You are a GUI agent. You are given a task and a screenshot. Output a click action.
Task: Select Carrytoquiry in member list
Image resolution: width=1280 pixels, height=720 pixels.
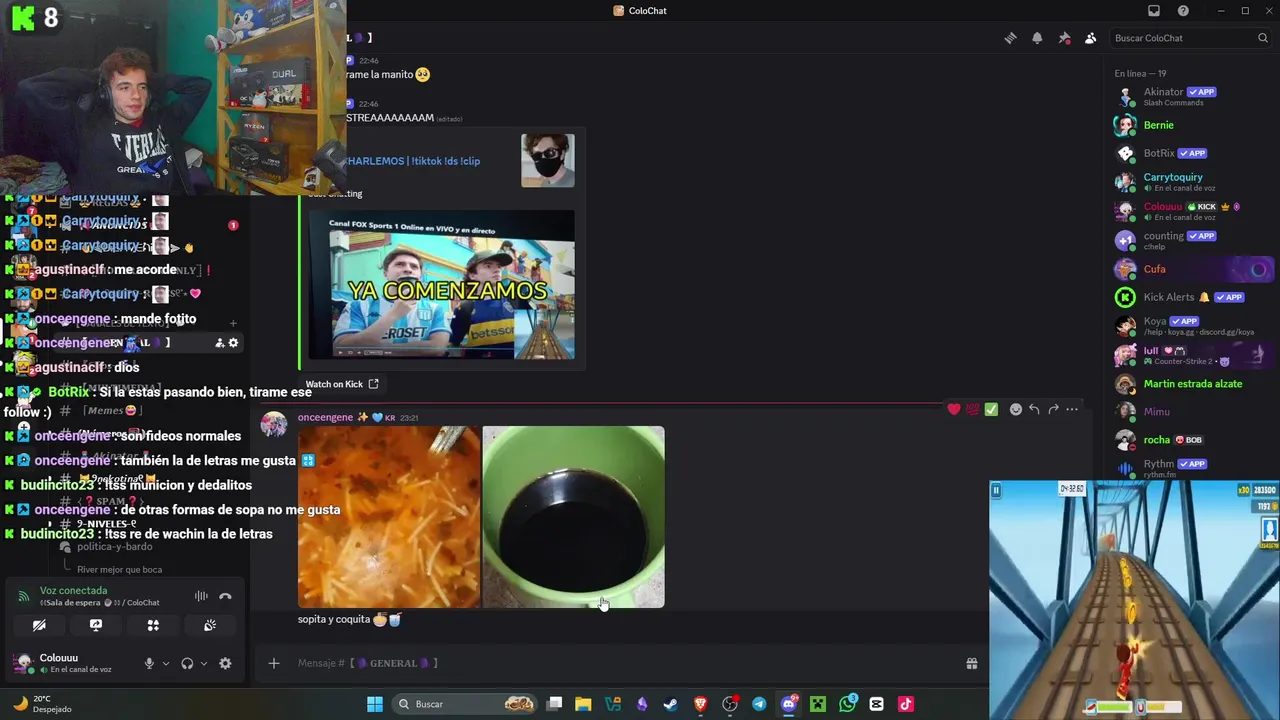pos(1190,182)
